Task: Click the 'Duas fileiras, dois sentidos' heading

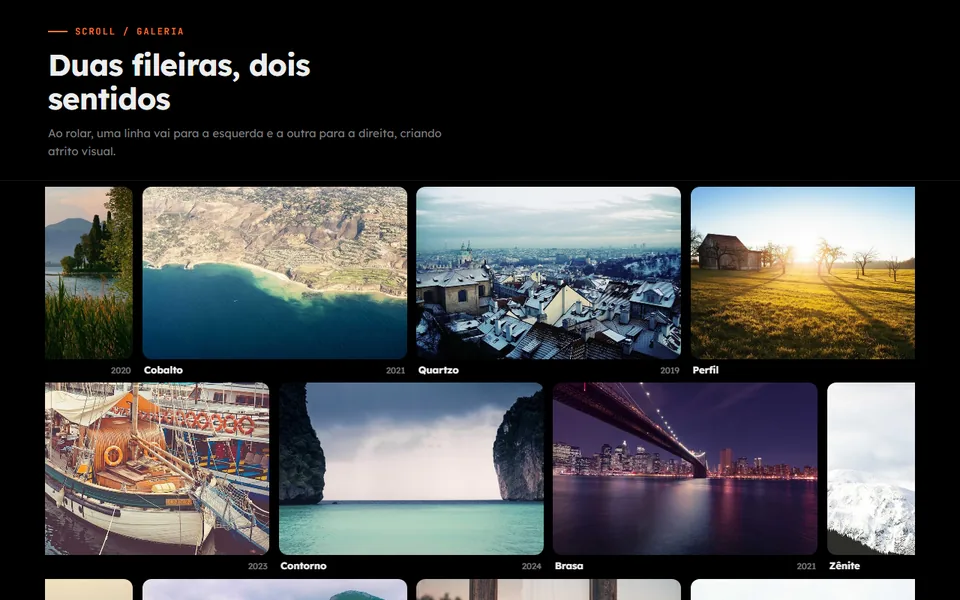Action: click(x=179, y=82)
